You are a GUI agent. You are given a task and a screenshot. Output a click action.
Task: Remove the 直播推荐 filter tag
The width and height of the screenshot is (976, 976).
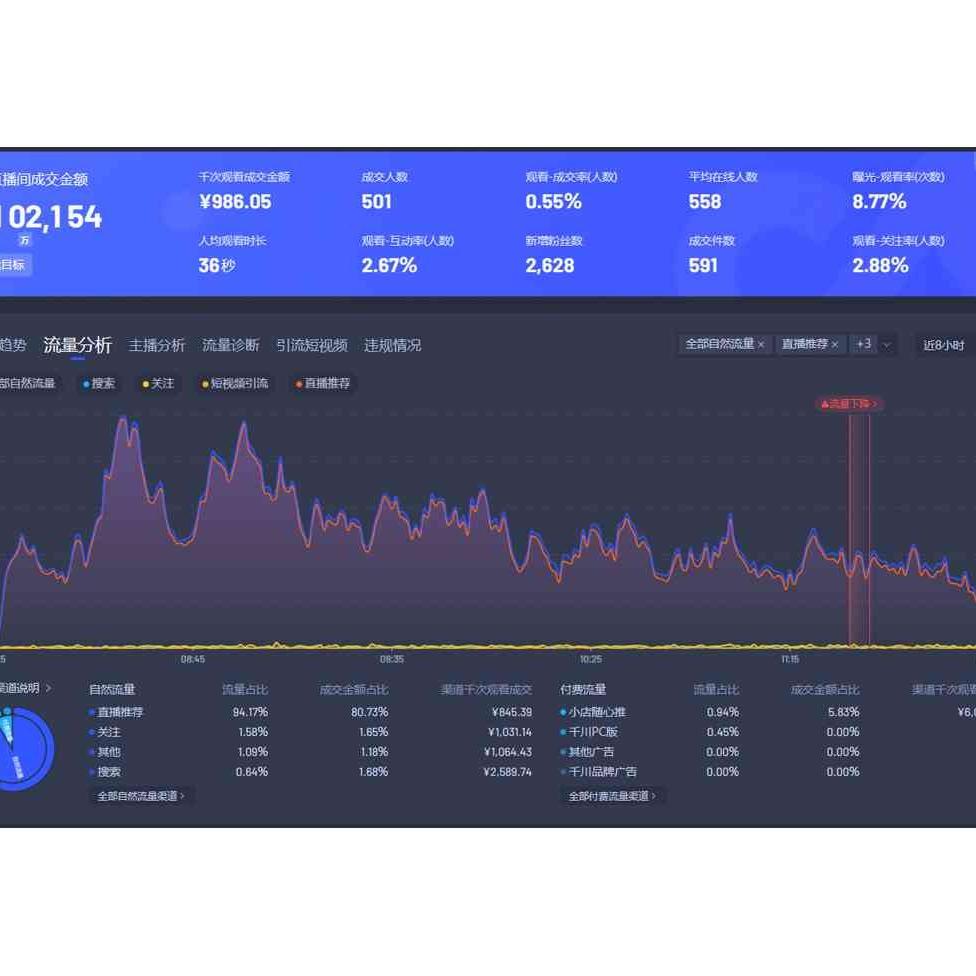pyautogui.click(x=835, y=344)
